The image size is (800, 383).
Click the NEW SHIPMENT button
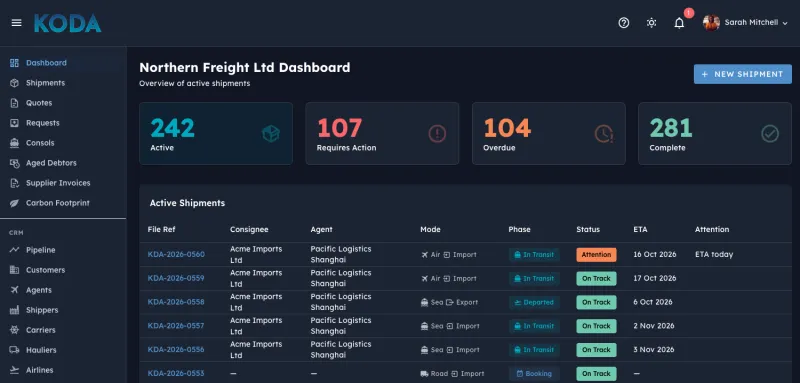click(742, 74)
